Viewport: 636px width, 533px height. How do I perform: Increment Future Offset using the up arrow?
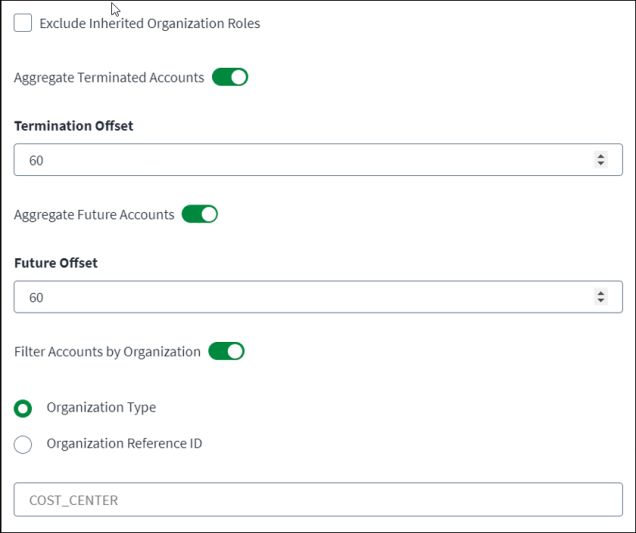(601, 293)
